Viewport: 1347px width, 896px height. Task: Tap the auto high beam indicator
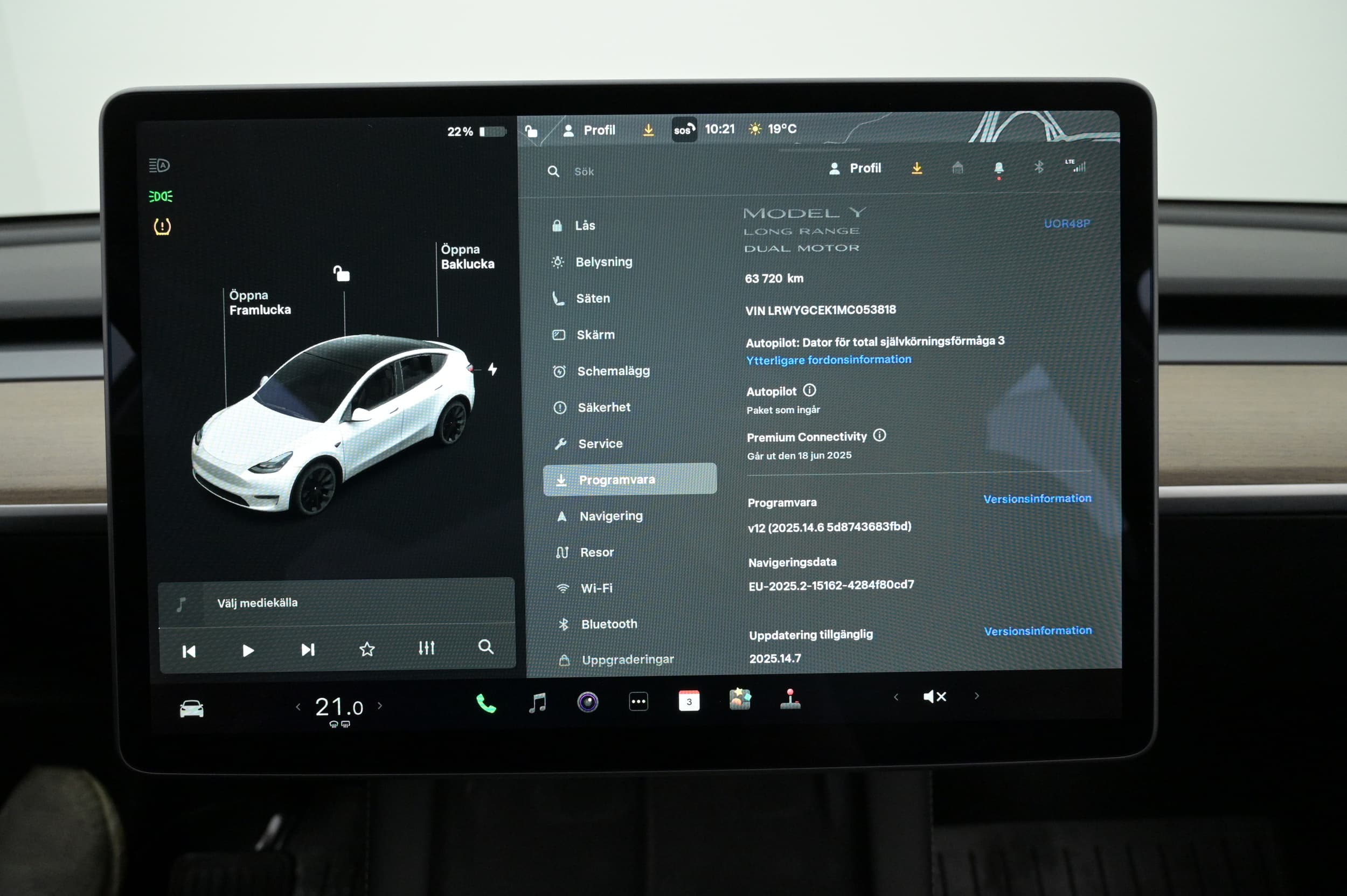(x=159, y=166)
